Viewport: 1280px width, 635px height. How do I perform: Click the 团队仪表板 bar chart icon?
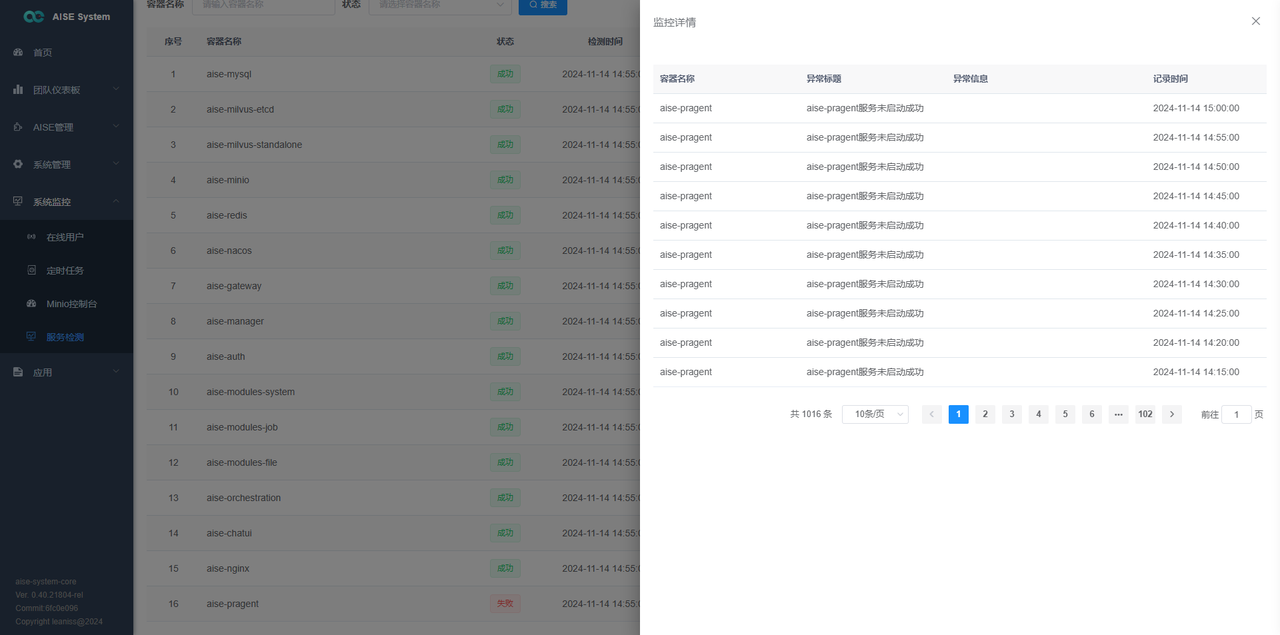(x=18, y=89)
